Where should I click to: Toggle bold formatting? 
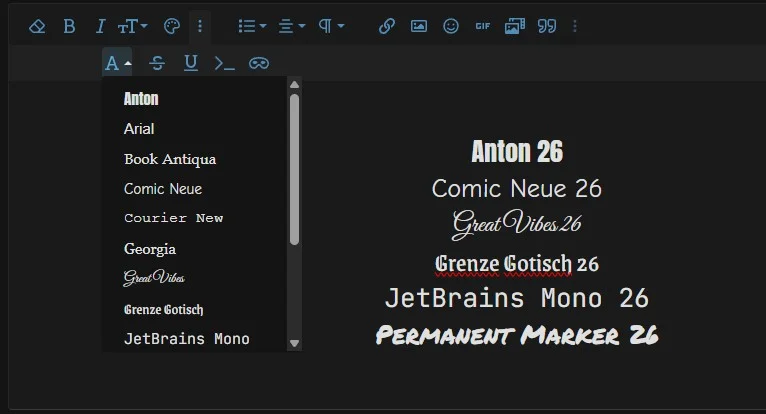click(69, 26)
